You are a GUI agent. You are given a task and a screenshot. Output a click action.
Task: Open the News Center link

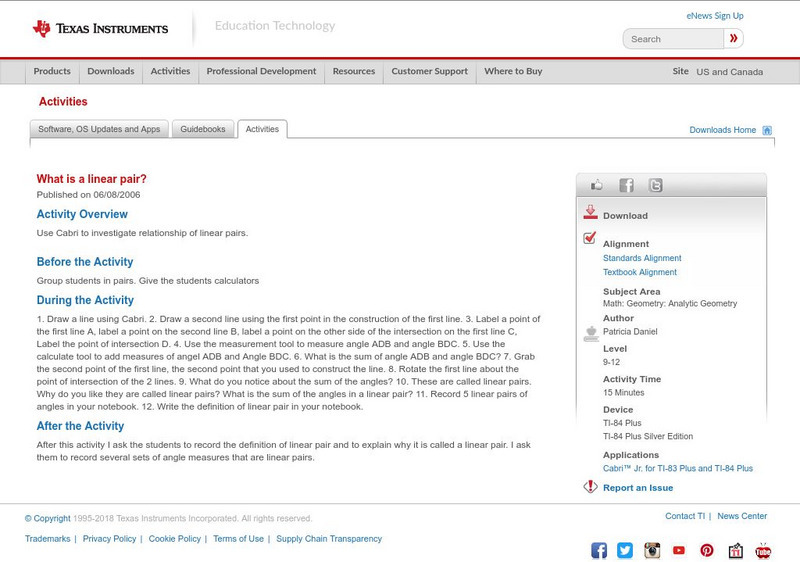pos(742,516)
